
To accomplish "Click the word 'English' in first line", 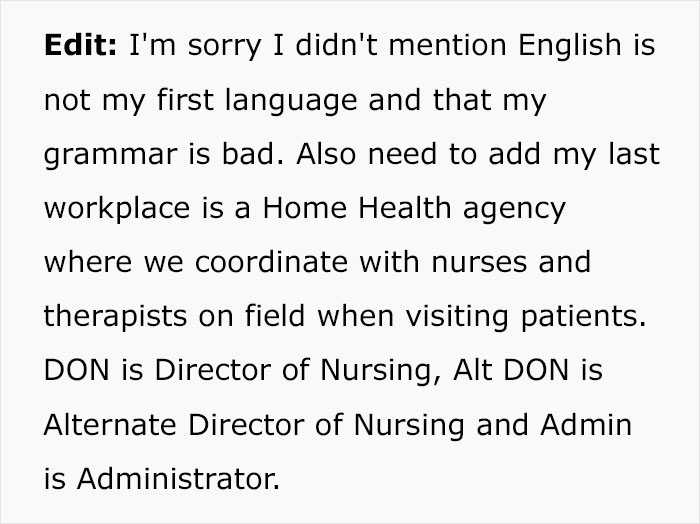I will 569,47.
